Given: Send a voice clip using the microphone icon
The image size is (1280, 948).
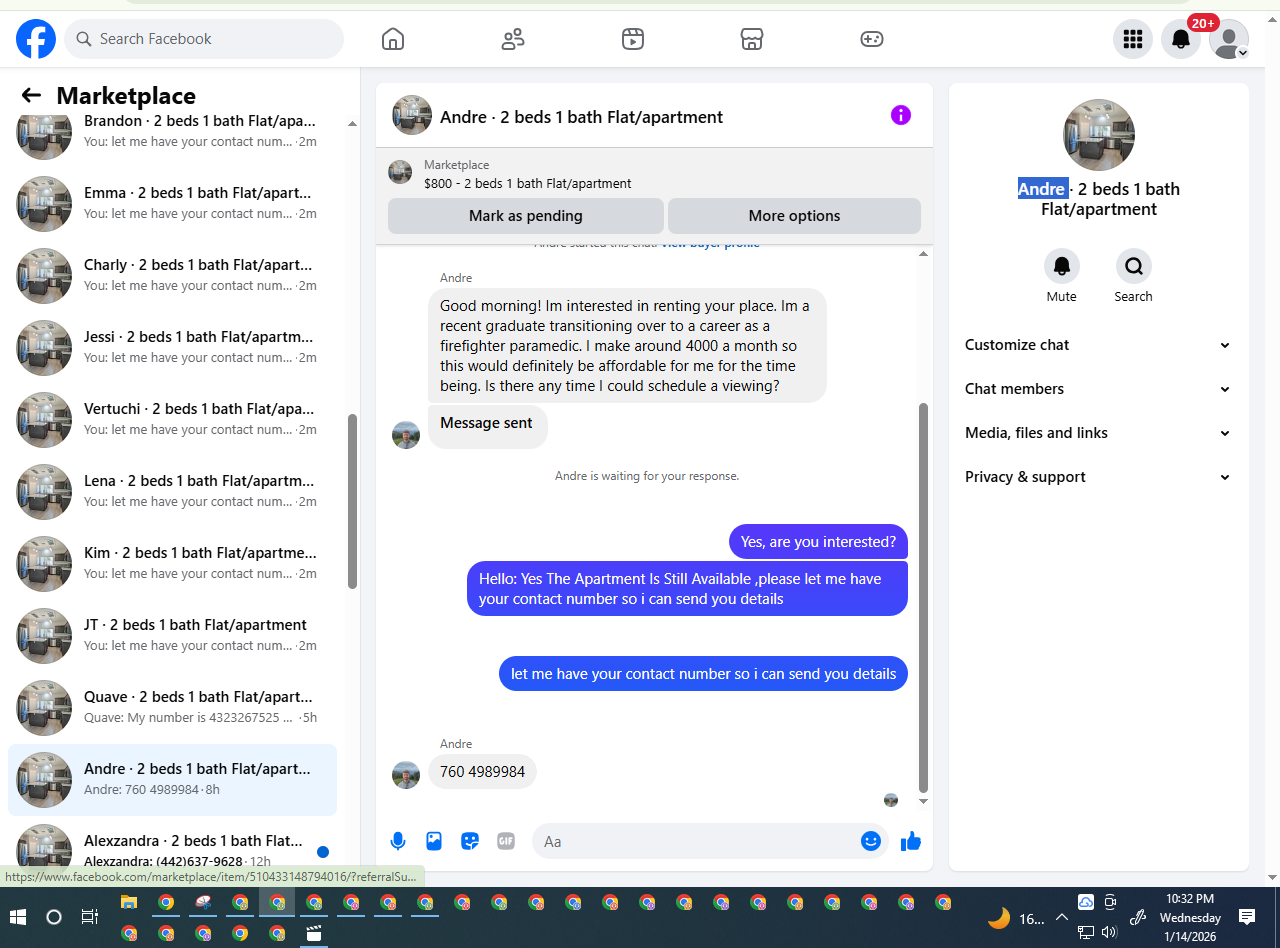Looking at the screenshot, I should click(398, 841).
